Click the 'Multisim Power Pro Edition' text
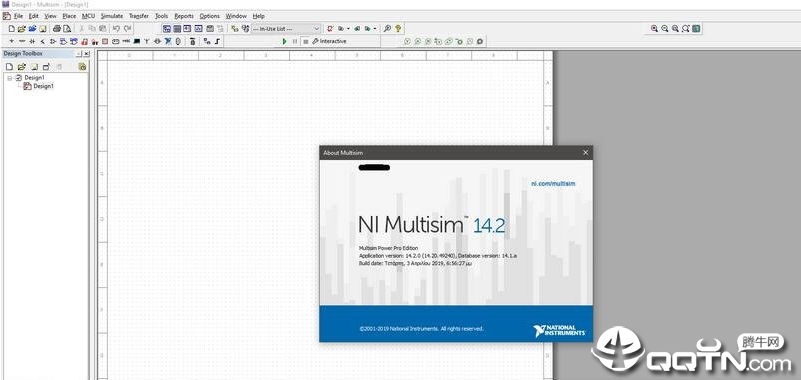 388,248
